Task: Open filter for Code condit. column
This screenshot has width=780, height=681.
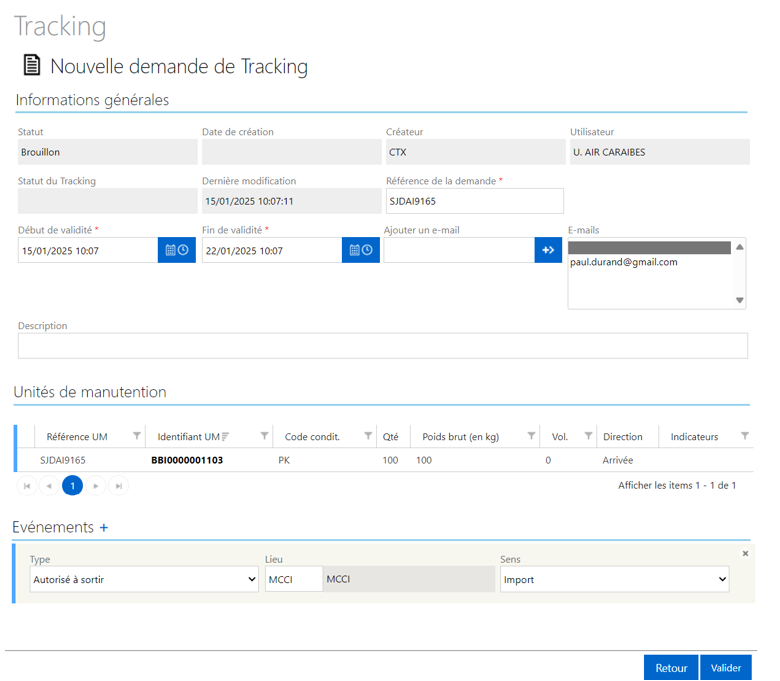Action: click(x=368, y=436)
